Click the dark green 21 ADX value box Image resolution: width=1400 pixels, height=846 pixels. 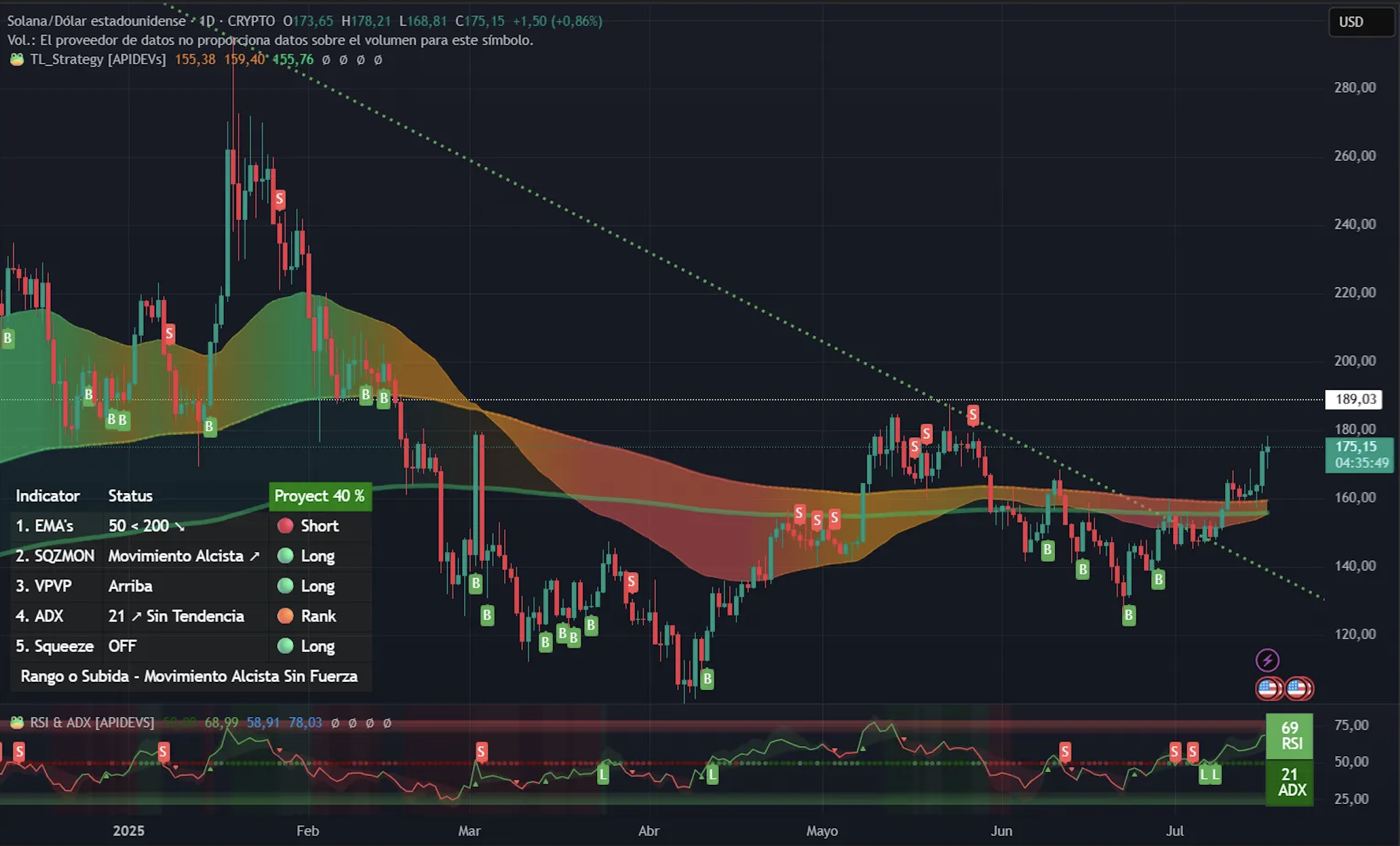(1289, 783)
